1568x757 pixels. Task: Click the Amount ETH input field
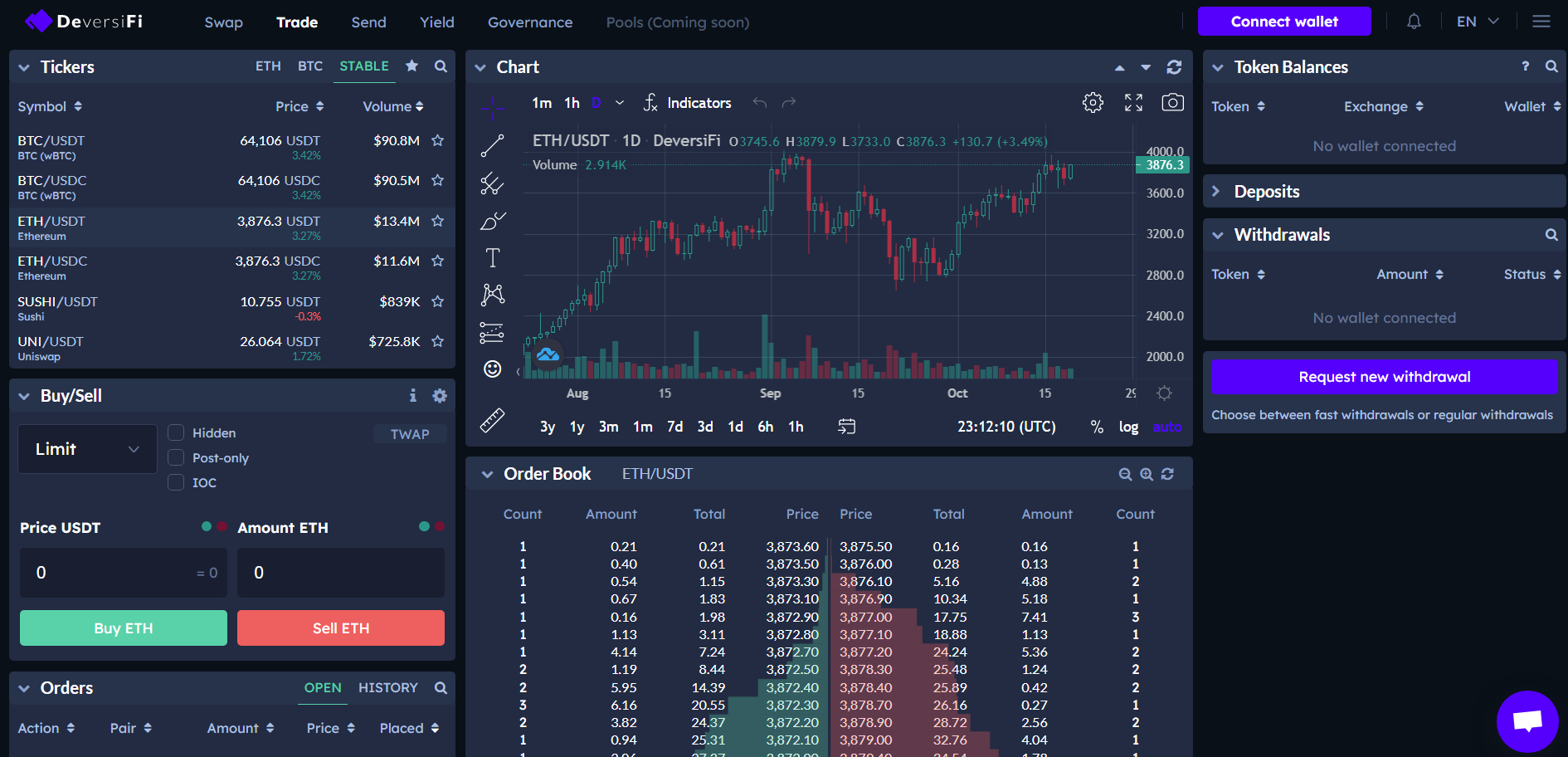[341, 573]
